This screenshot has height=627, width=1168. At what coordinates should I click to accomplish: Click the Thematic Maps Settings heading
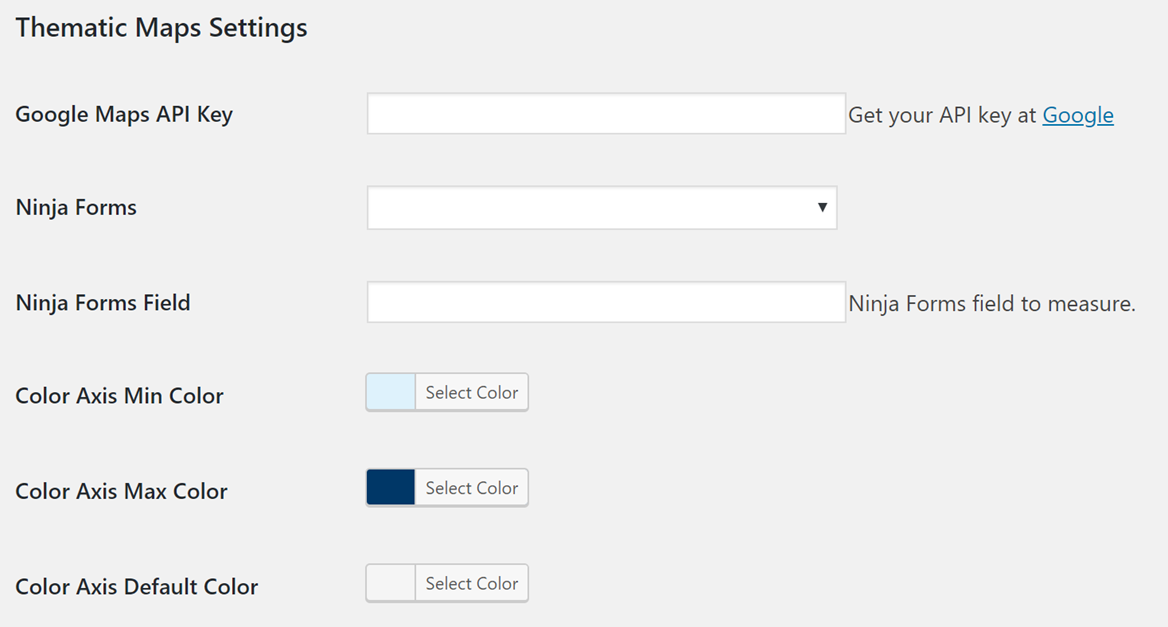[161, 28]
